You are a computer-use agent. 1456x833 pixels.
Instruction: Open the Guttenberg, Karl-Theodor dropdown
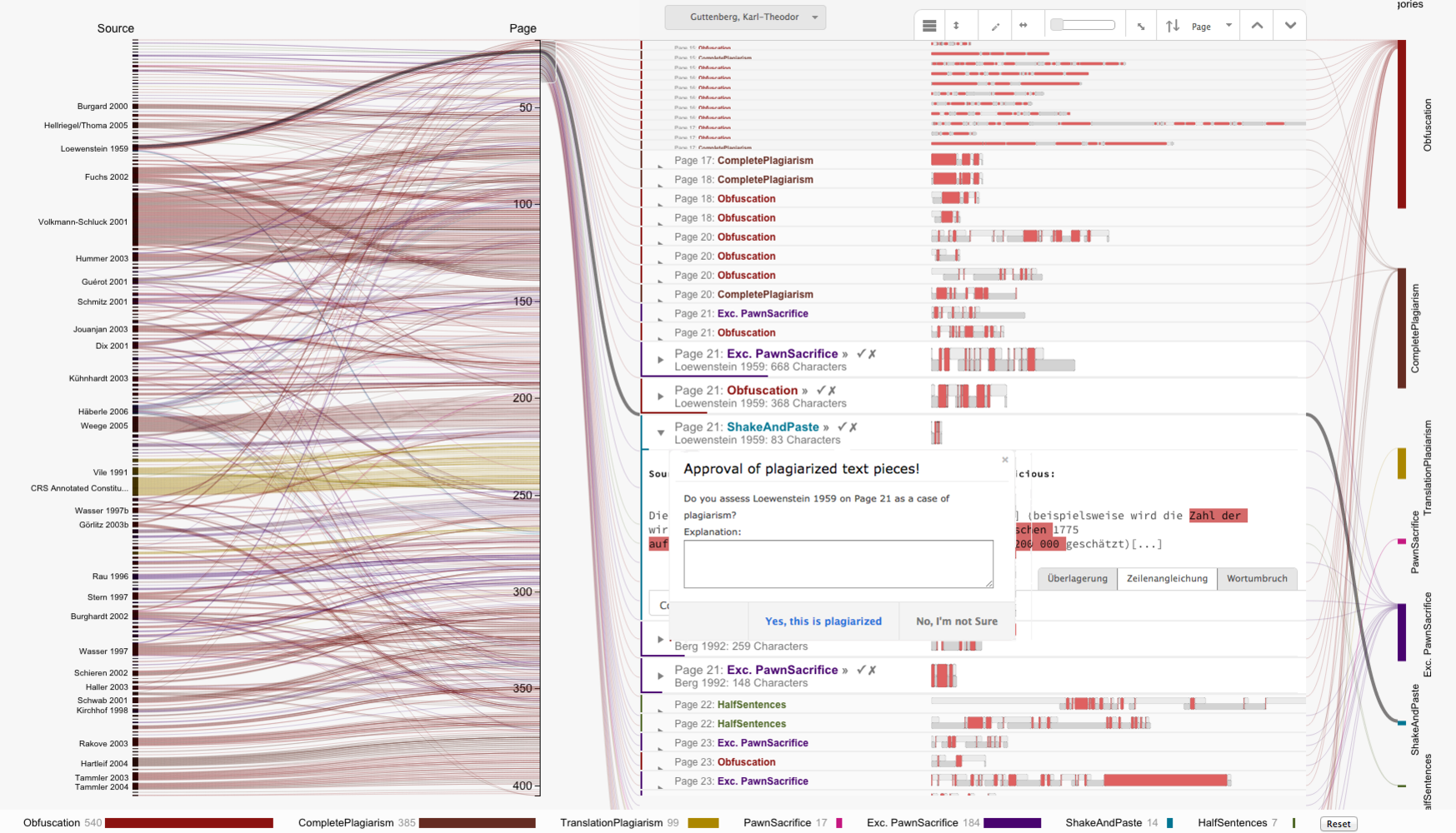point(745,17)
